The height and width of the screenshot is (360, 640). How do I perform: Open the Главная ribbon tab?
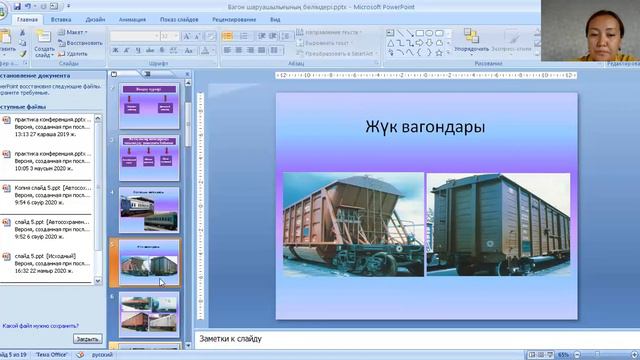pyautogui.click(x=27, y=19)
